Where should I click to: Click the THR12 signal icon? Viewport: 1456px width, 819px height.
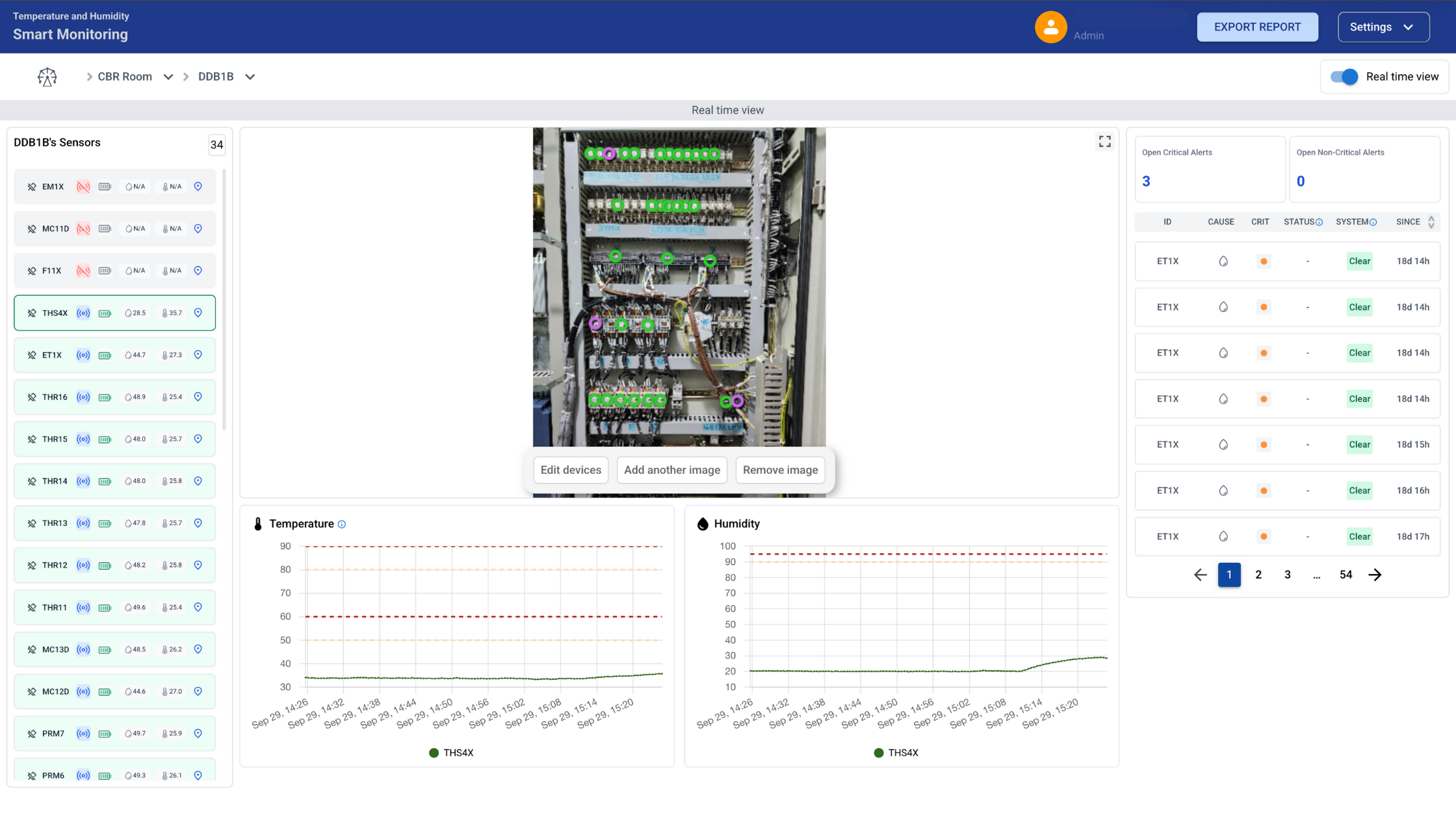(x=83, y=565)
